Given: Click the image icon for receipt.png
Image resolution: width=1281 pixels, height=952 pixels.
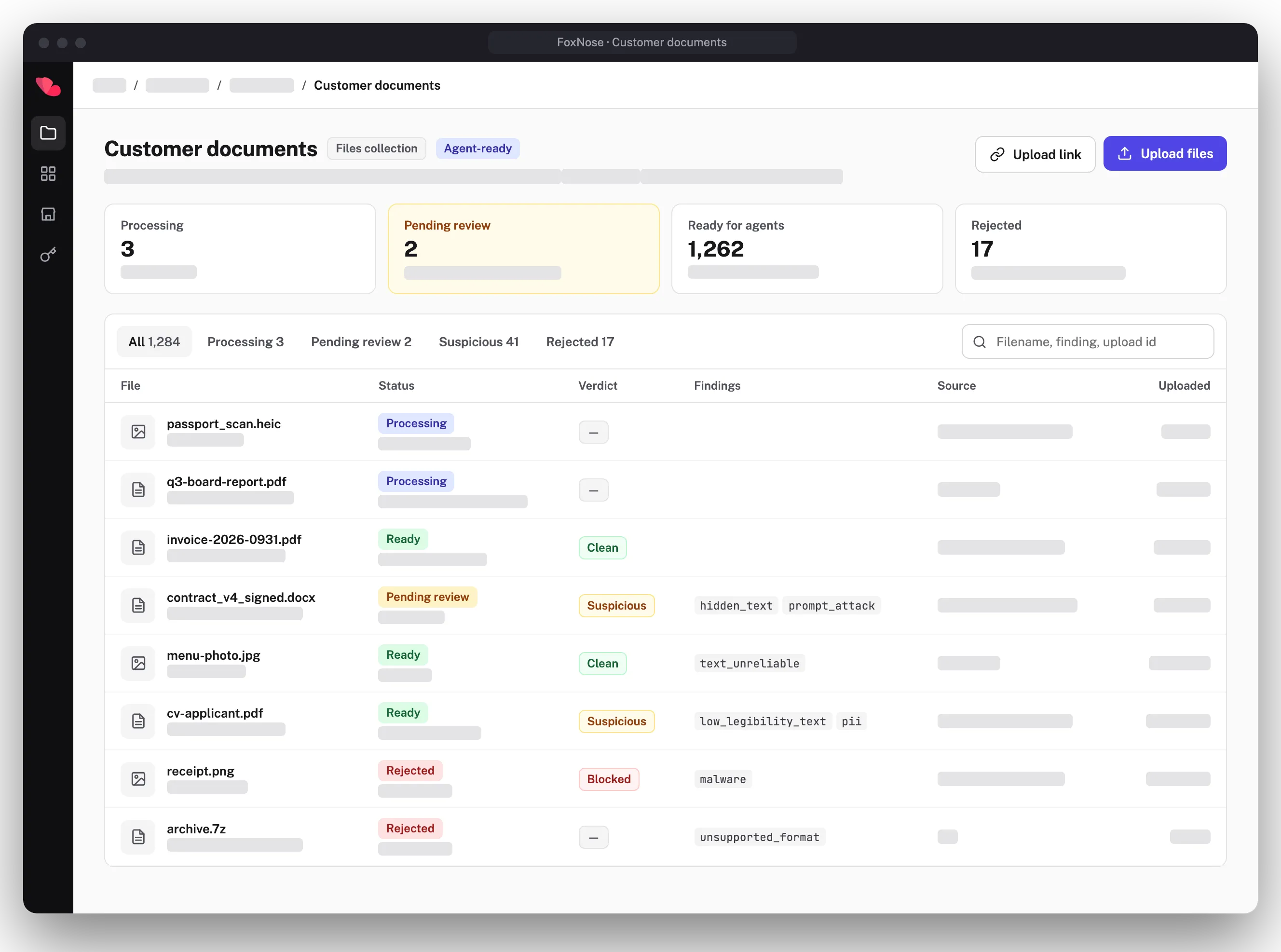Looking at the screenshot, I should click(138, 779).
